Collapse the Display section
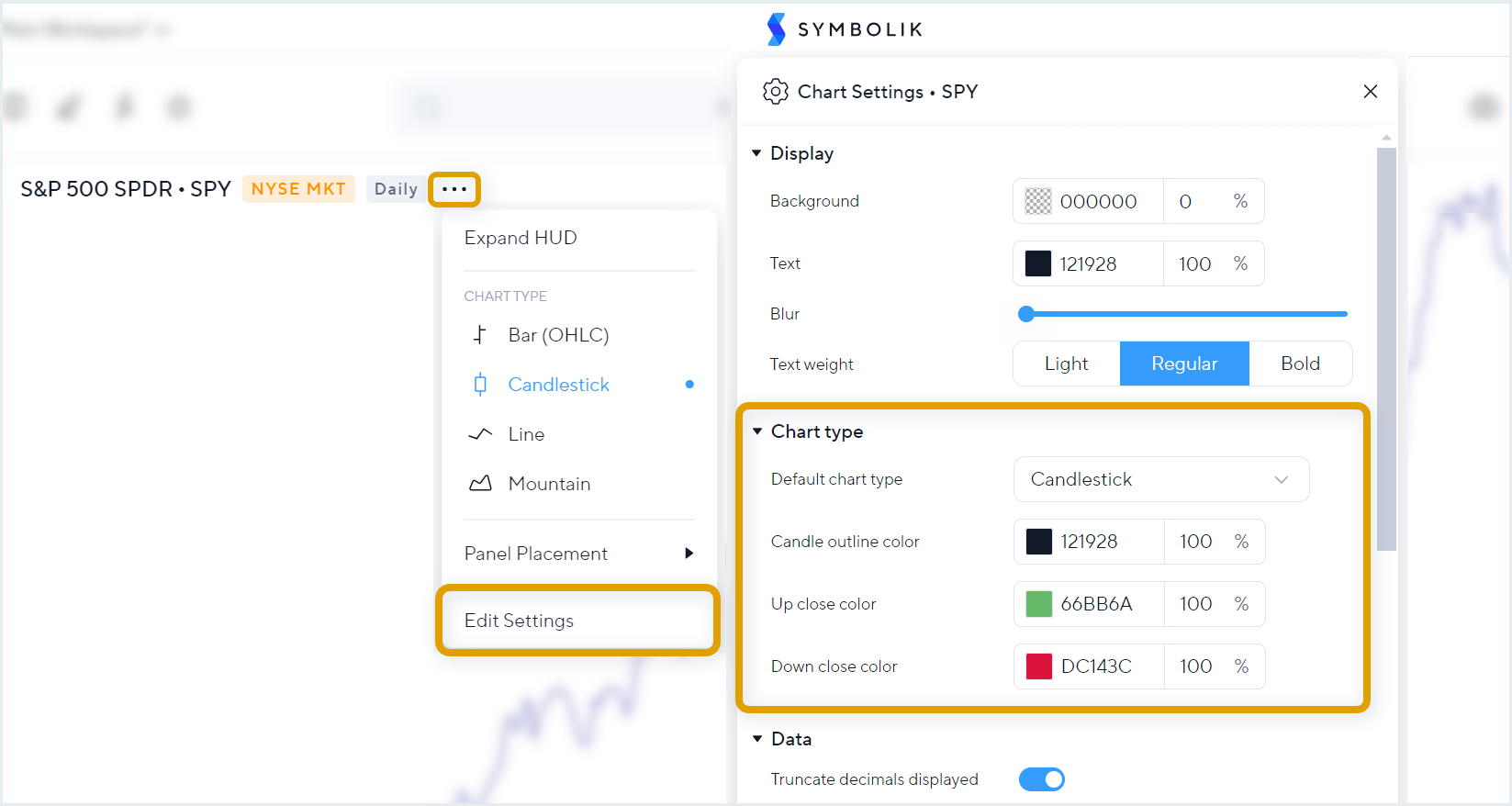Viewport: 1512px width, 806px height. (756, 153)
